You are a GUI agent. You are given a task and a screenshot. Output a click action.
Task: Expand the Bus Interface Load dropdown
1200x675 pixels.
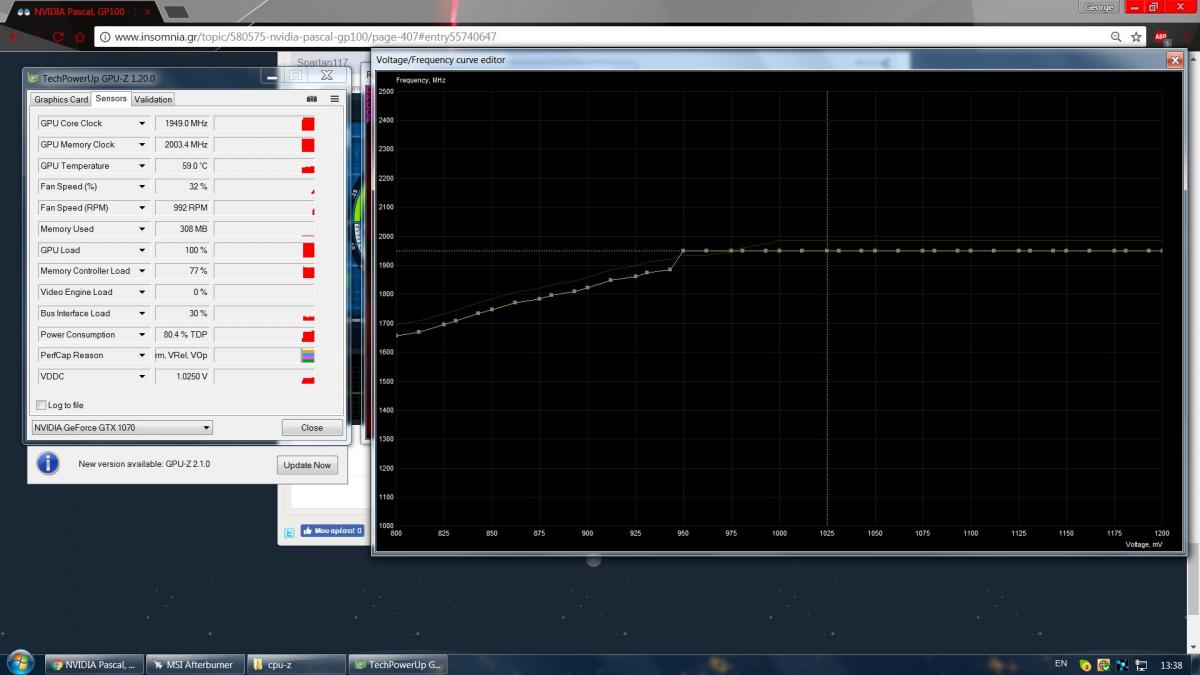point(142,313)
